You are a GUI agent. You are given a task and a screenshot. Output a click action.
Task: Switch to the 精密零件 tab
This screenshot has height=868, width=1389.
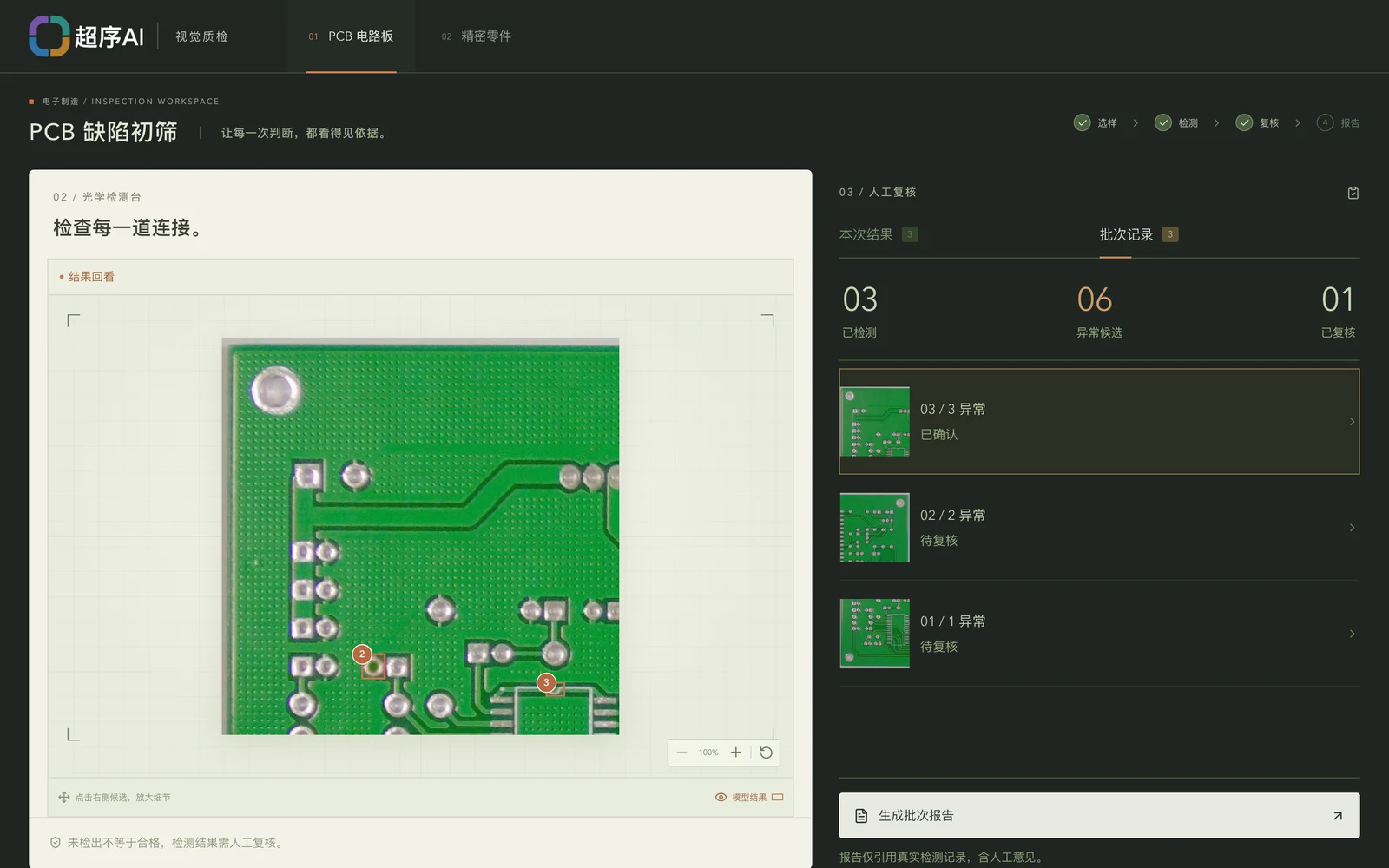click(476, 36)
